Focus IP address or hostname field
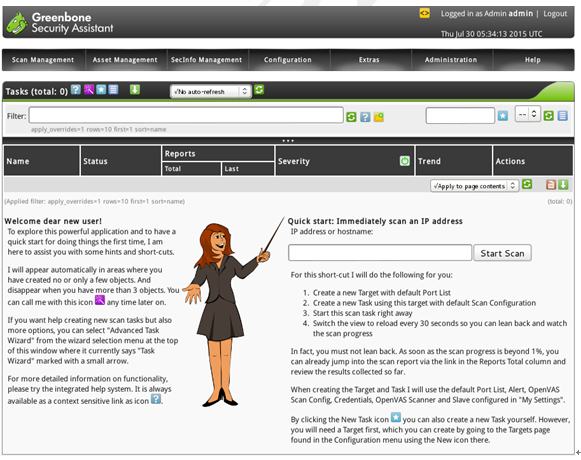 (380, 252)
